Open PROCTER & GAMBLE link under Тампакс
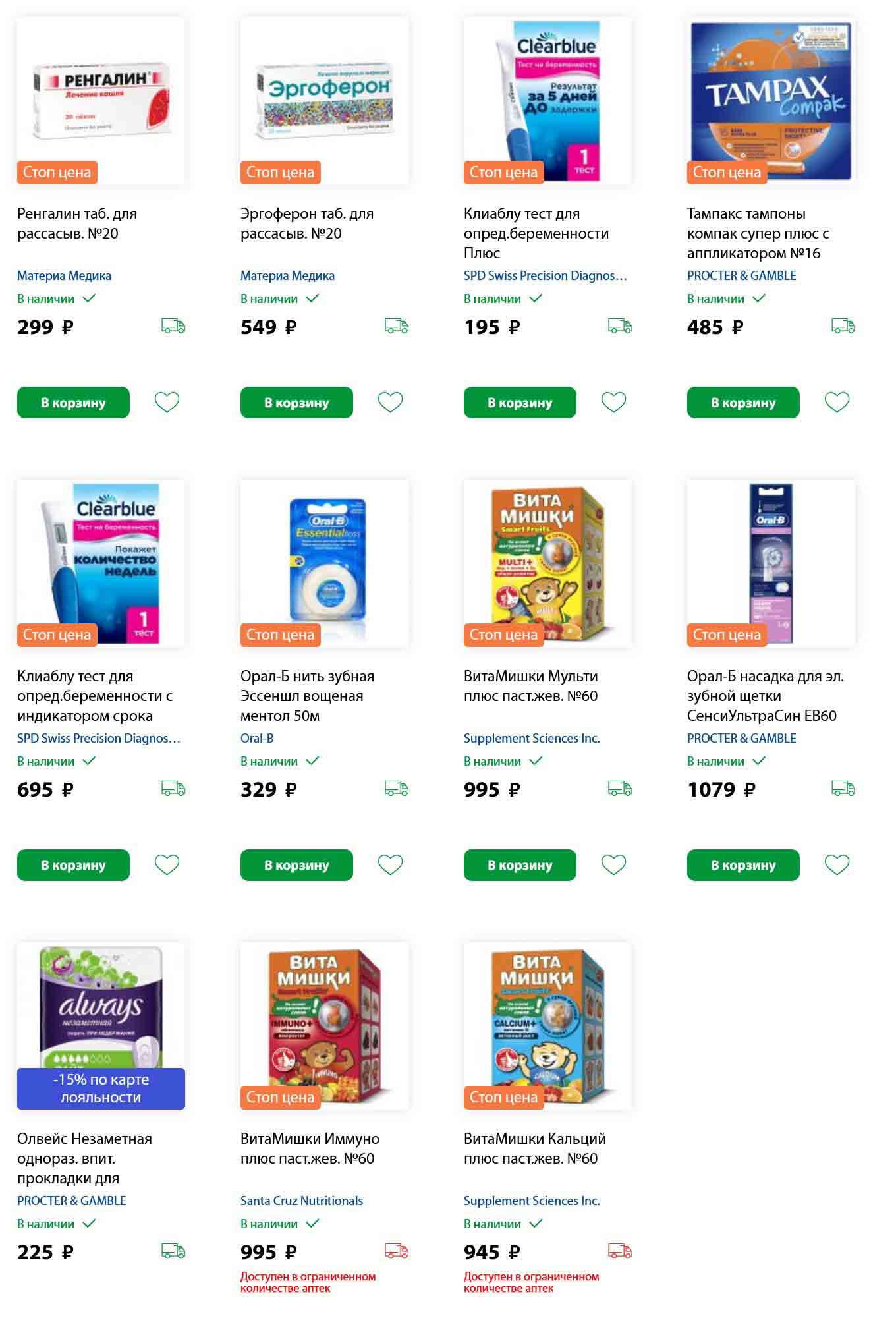The width and height of the screenshot is (896, 1329). (x=741, y=275)
